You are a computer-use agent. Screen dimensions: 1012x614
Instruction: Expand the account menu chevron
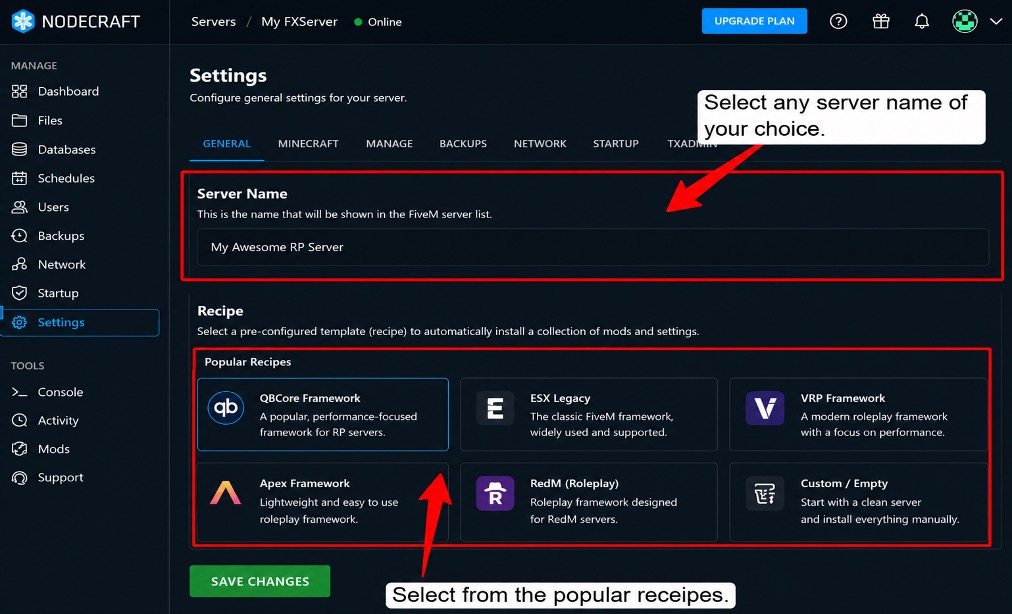pos(996,21)
